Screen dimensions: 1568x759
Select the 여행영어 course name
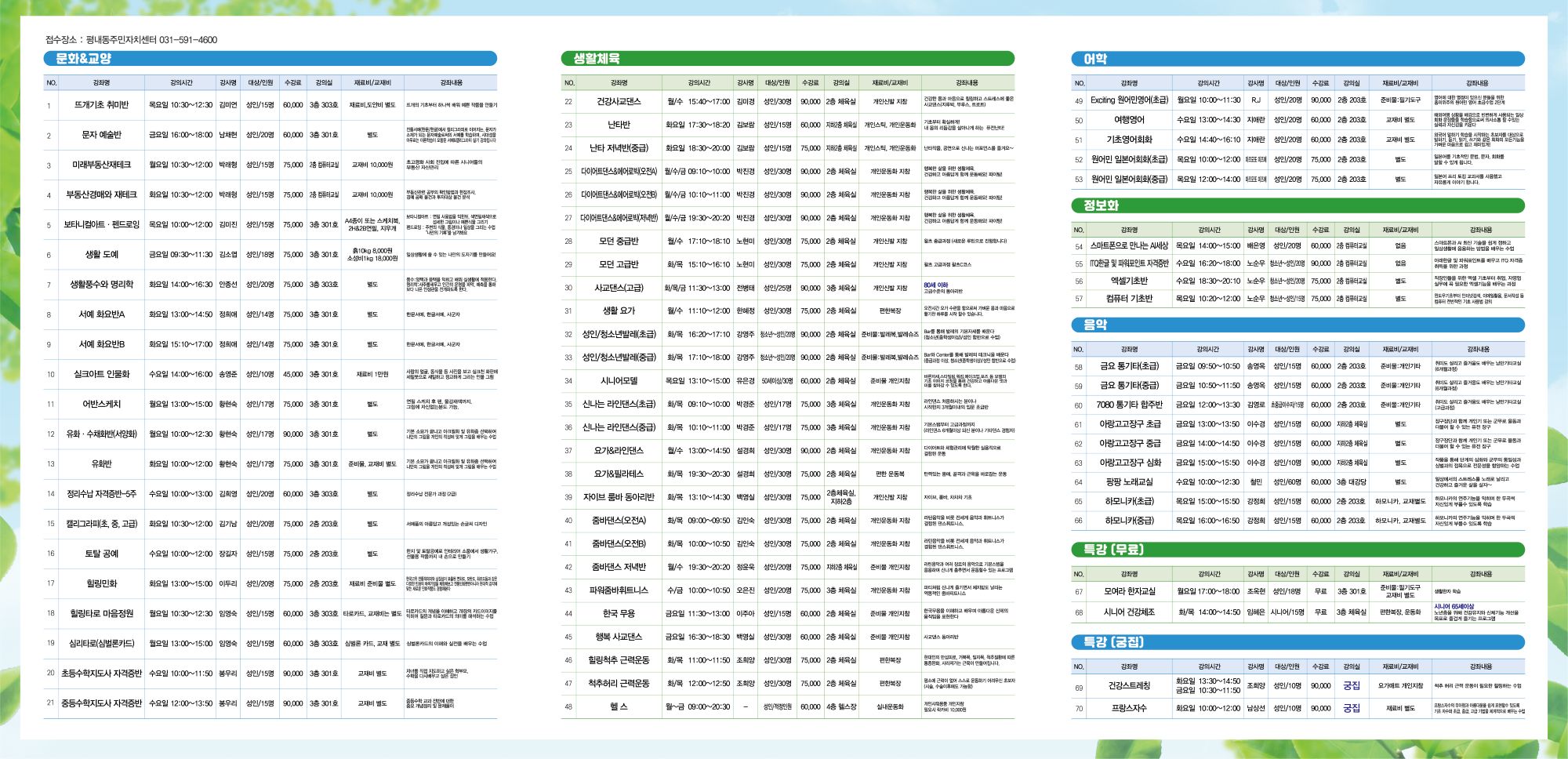1129,120
